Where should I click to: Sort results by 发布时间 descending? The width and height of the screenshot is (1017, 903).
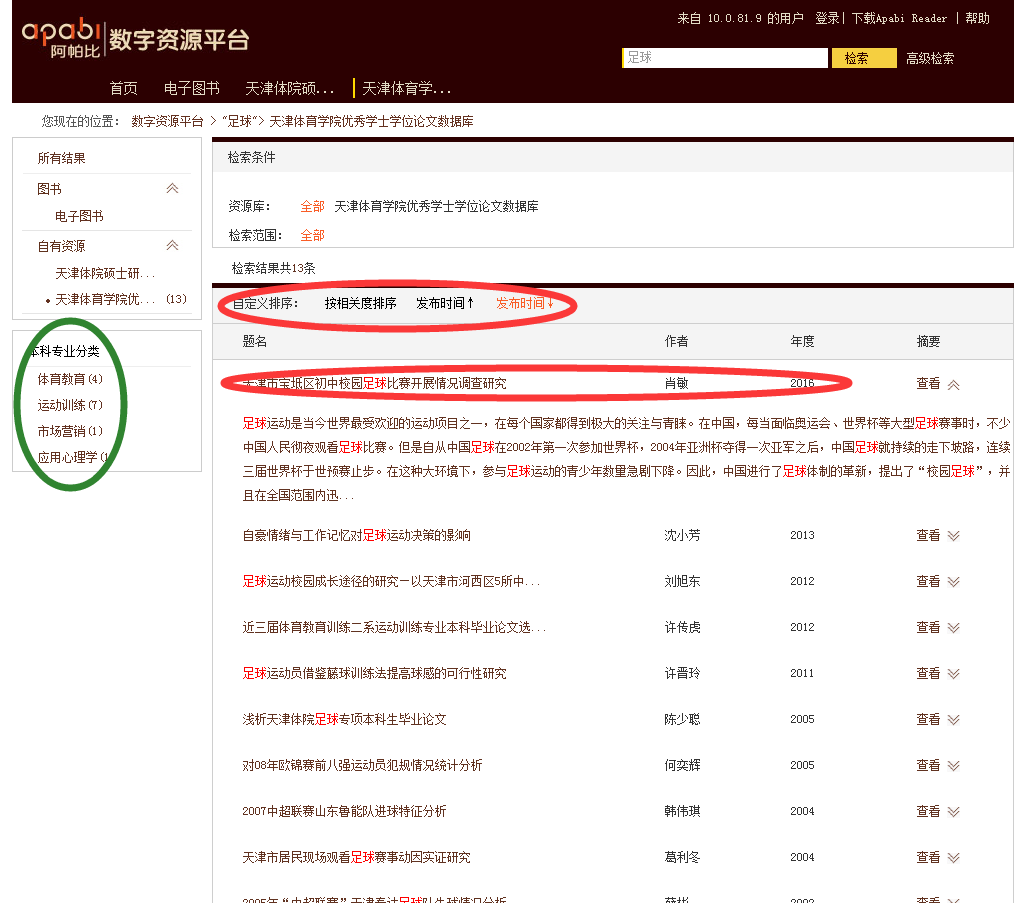(x=525, y=303)
